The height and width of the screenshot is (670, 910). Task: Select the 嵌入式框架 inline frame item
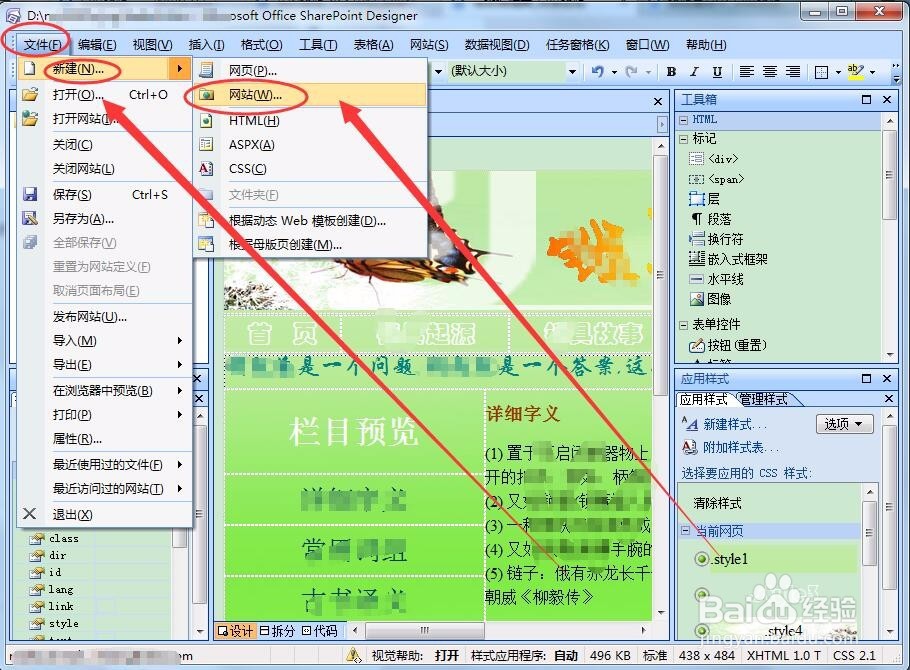pos(728,259)
